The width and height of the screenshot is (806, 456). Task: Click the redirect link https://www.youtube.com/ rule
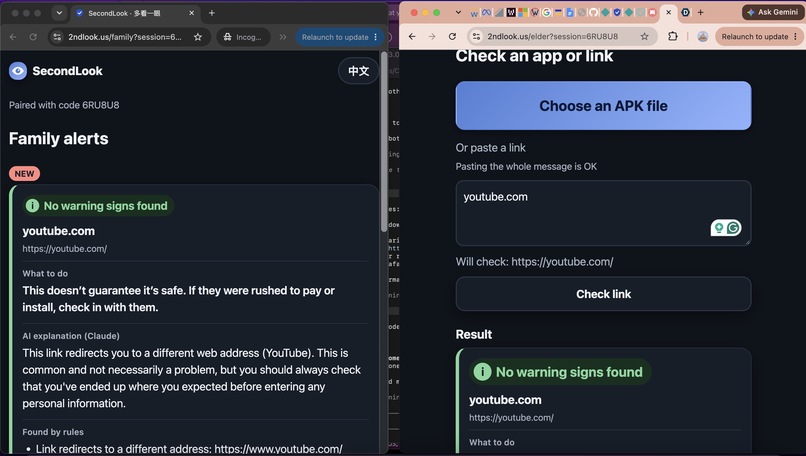(x=278, y=449)
